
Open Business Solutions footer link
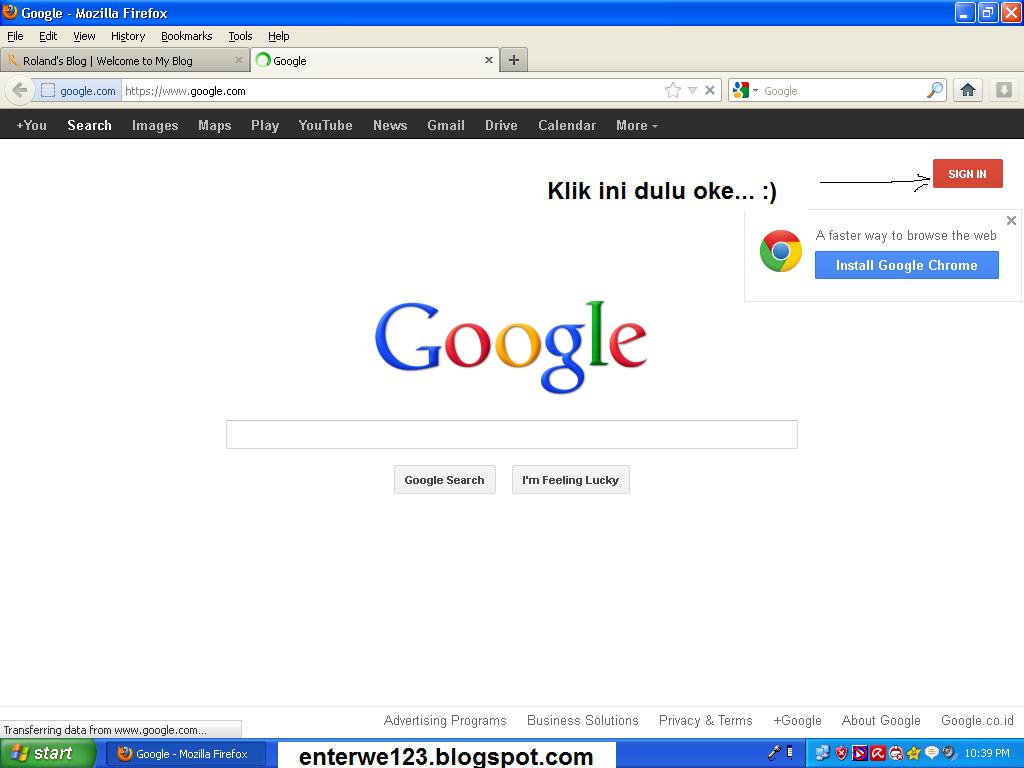583,720
